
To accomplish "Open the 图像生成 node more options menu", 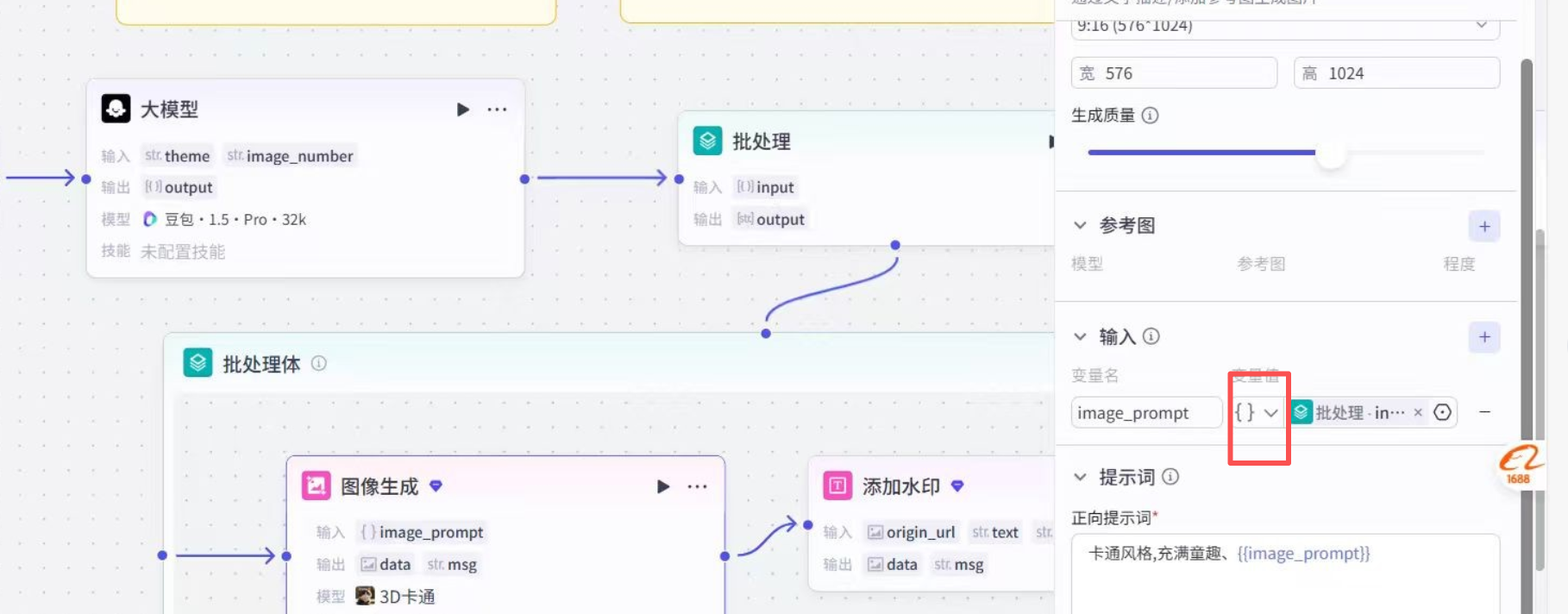I will click(x=697, y=486).
